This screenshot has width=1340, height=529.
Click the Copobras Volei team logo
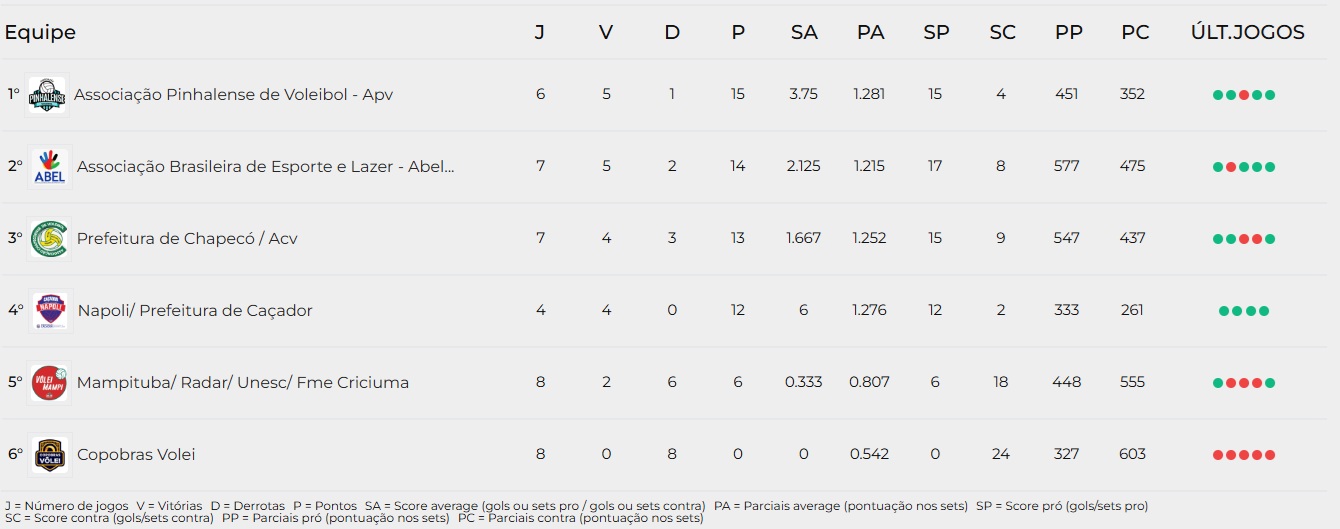[50, 455]
